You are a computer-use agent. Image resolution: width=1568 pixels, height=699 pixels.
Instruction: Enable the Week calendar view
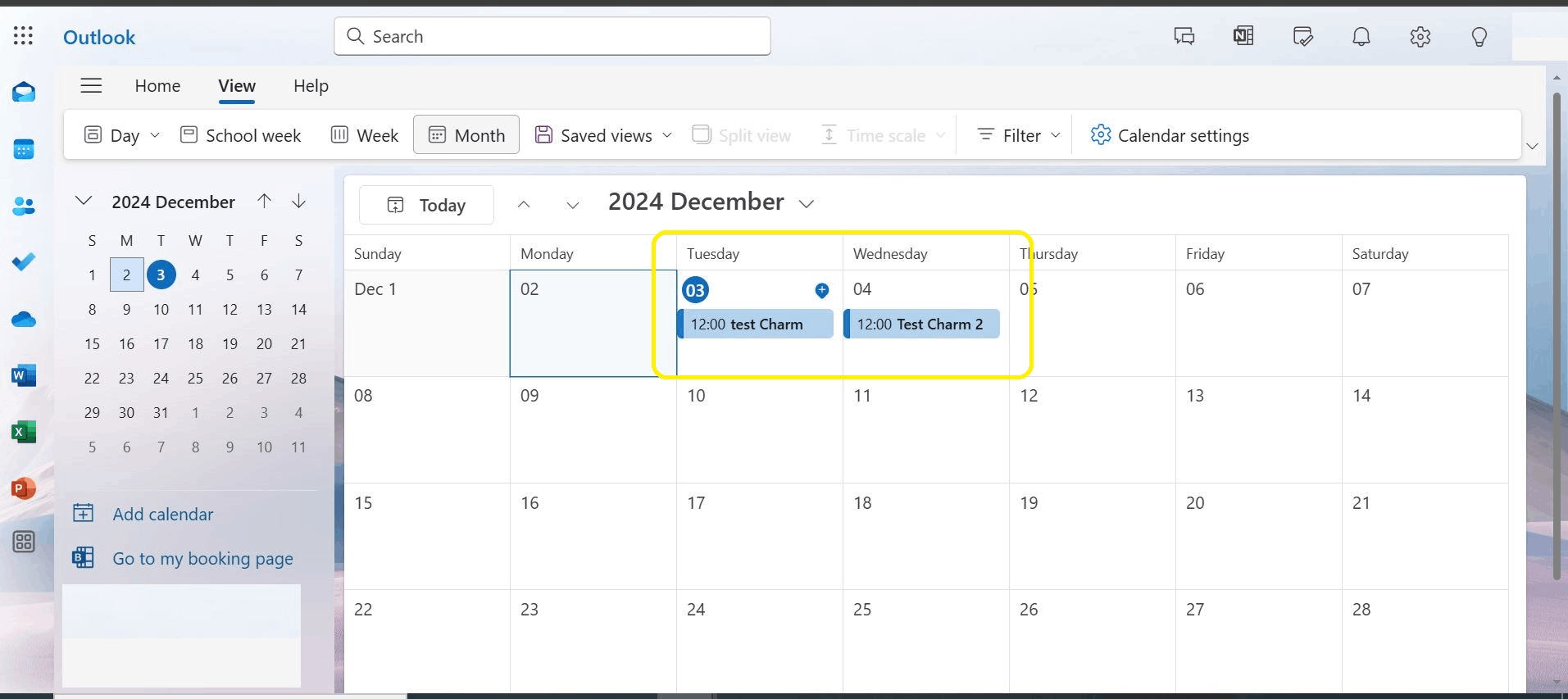point(363,134)
